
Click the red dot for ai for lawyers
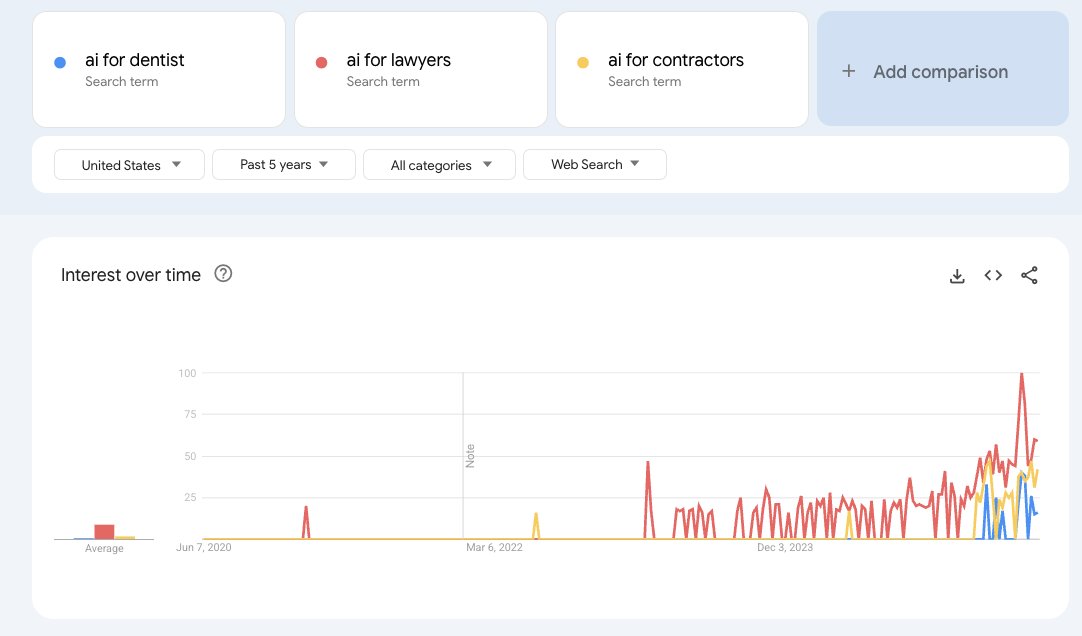coord(321,63)
